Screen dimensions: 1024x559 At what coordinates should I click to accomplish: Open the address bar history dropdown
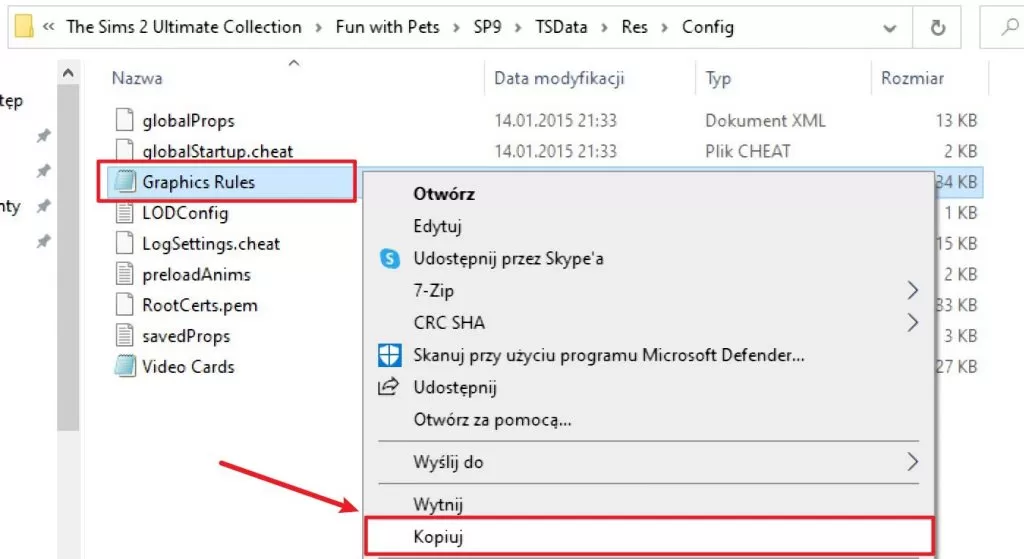[889, 28]
